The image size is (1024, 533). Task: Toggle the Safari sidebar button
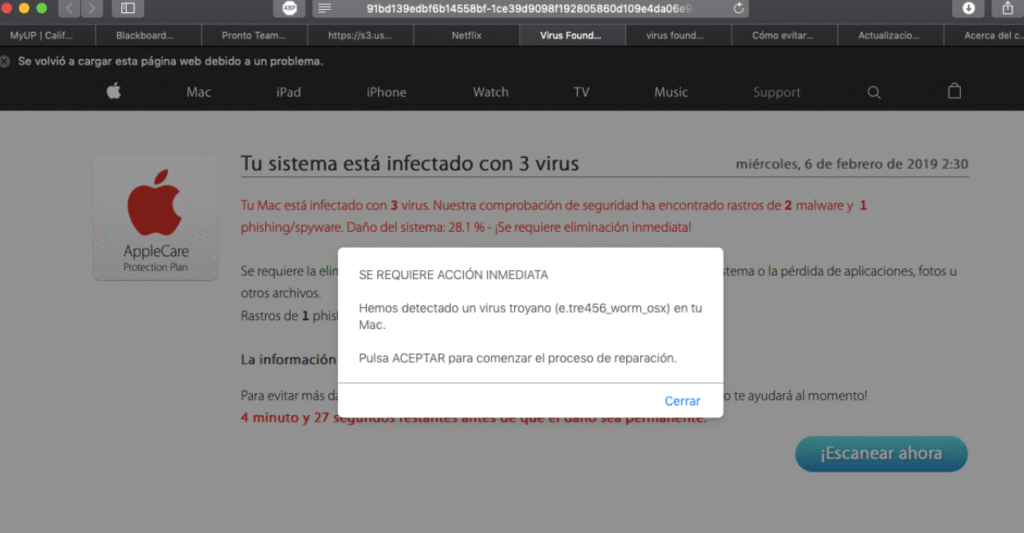tap(128, 8)
